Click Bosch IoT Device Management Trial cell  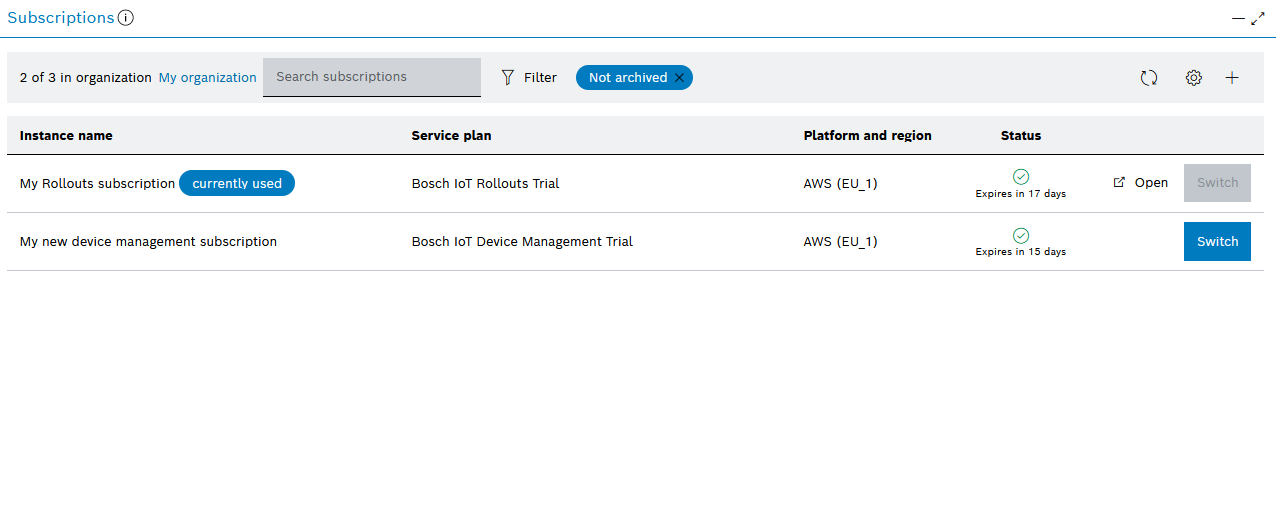pyautogui.click(x=522, y=242)
